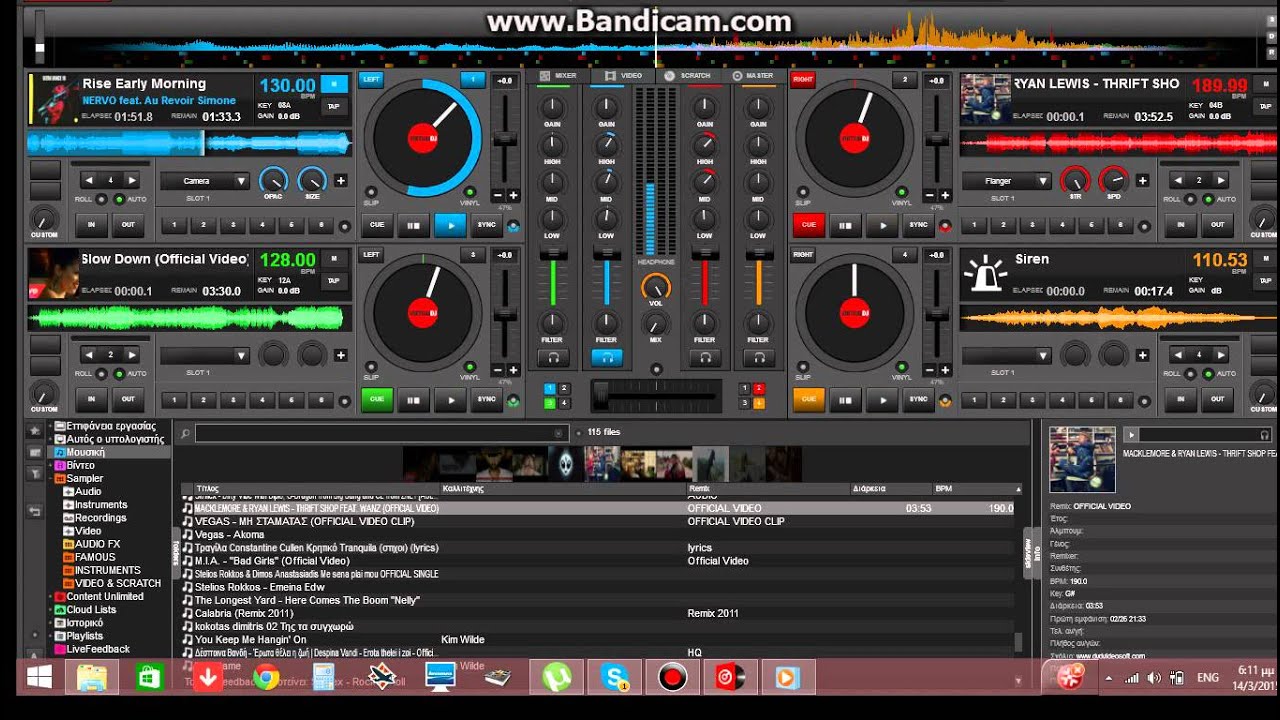Click the orange CUE button on Siren deck
1280x720 pixels.
tap(809, 399)
